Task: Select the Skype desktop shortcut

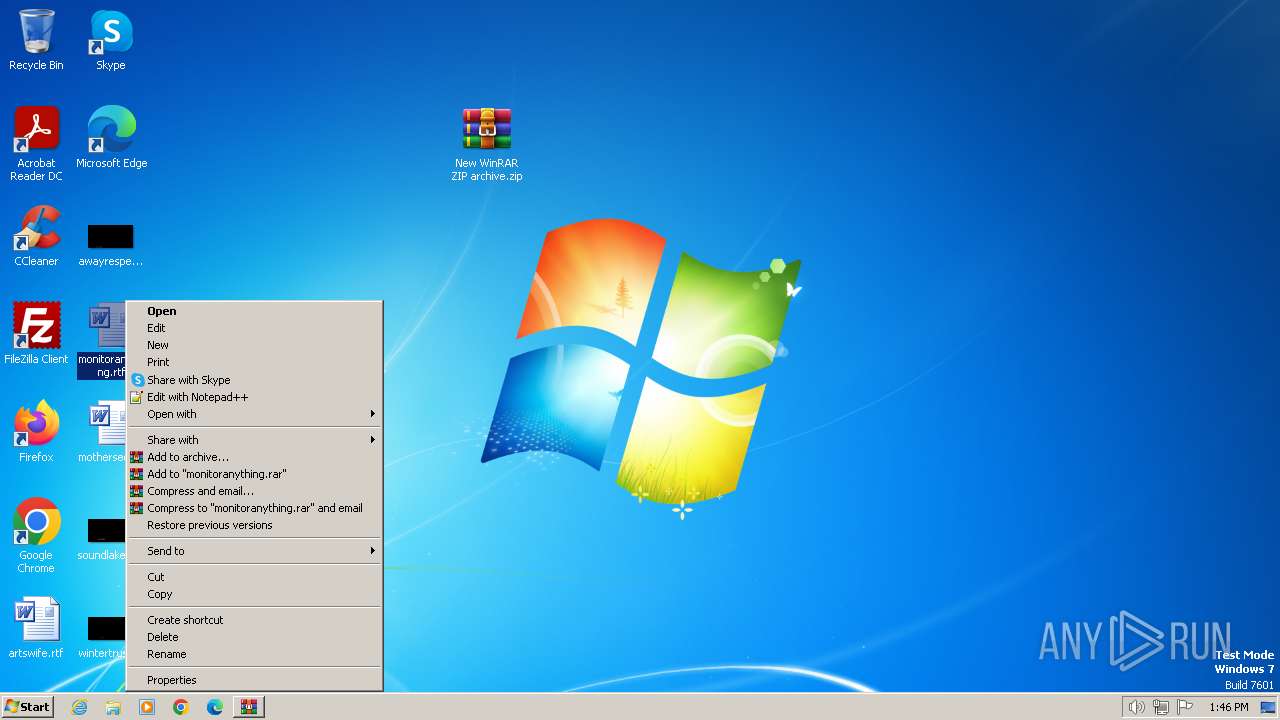Action: (111, 40)
